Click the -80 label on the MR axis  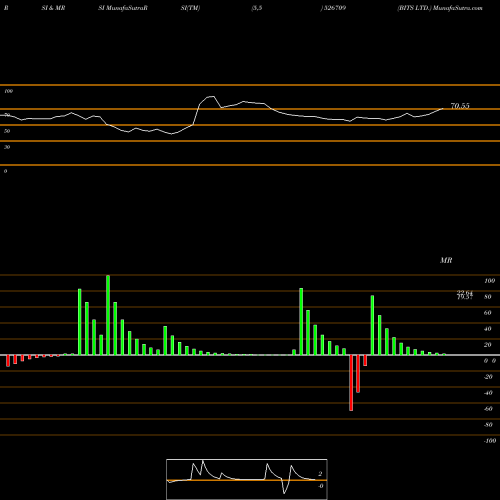488,425
